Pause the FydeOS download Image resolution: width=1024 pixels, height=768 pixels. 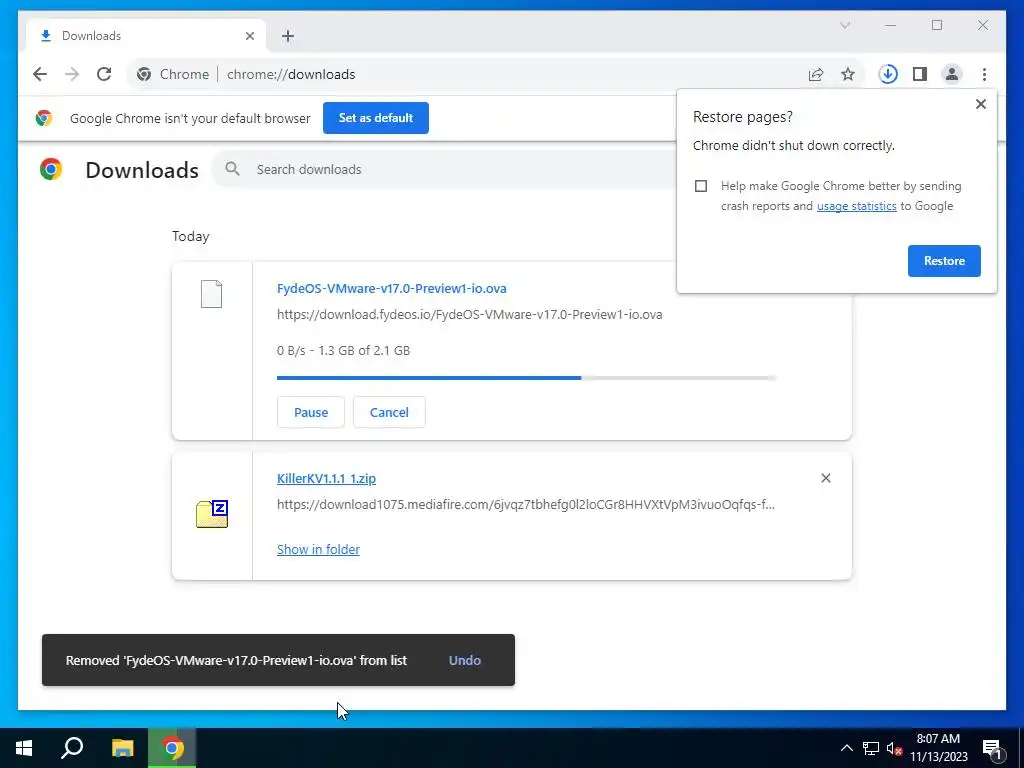point(310,412)
